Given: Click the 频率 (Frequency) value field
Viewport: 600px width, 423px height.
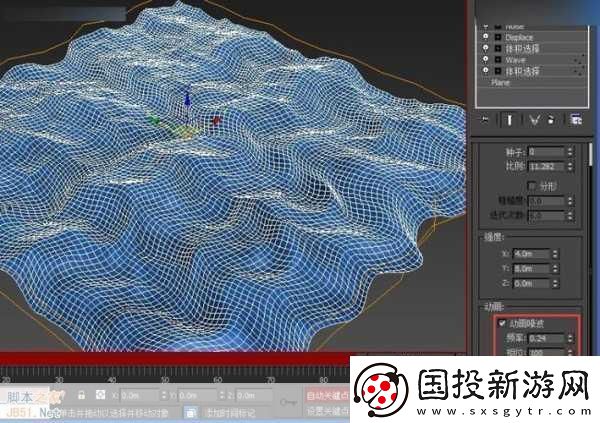Looking at the screenshot, I should tap(546, 338).
